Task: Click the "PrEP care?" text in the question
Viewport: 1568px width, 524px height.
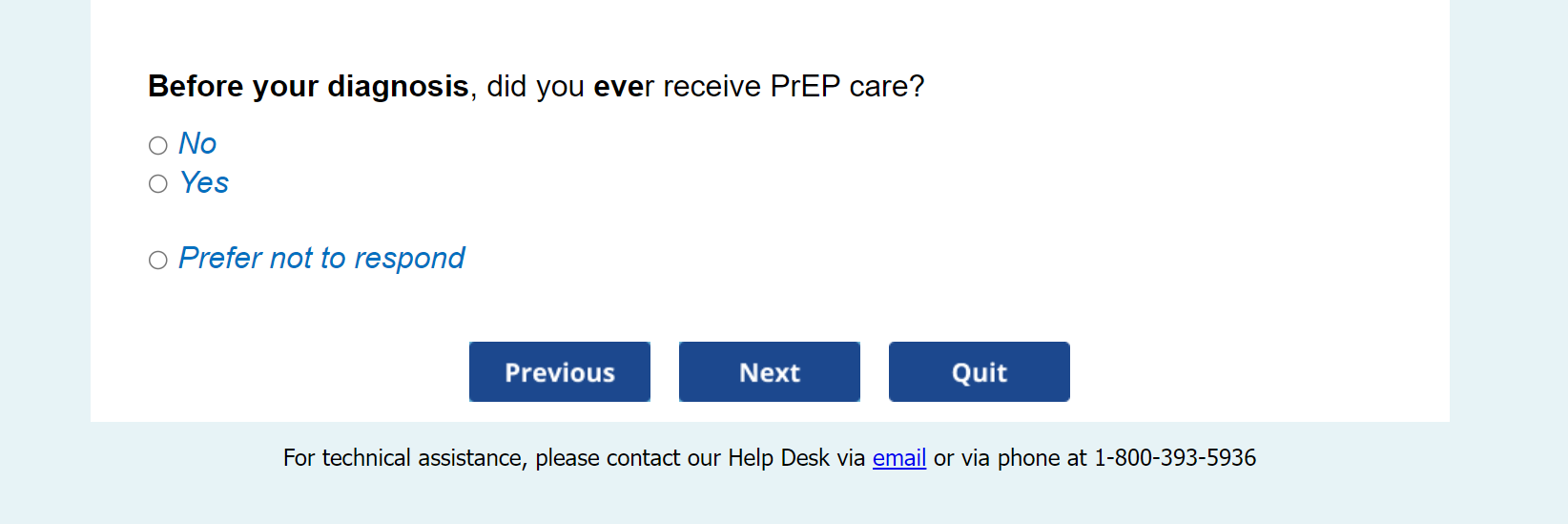Action: click(847, 86)
